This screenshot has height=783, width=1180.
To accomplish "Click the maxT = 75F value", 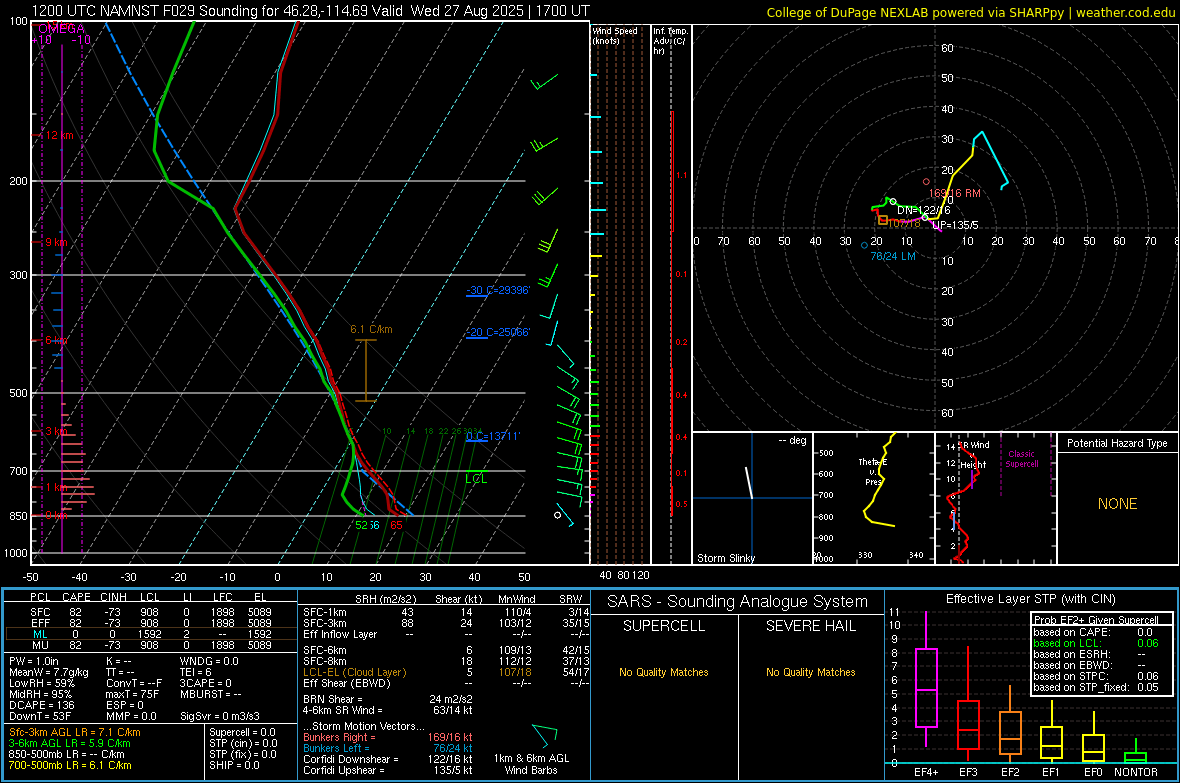I will coord(132,693).
